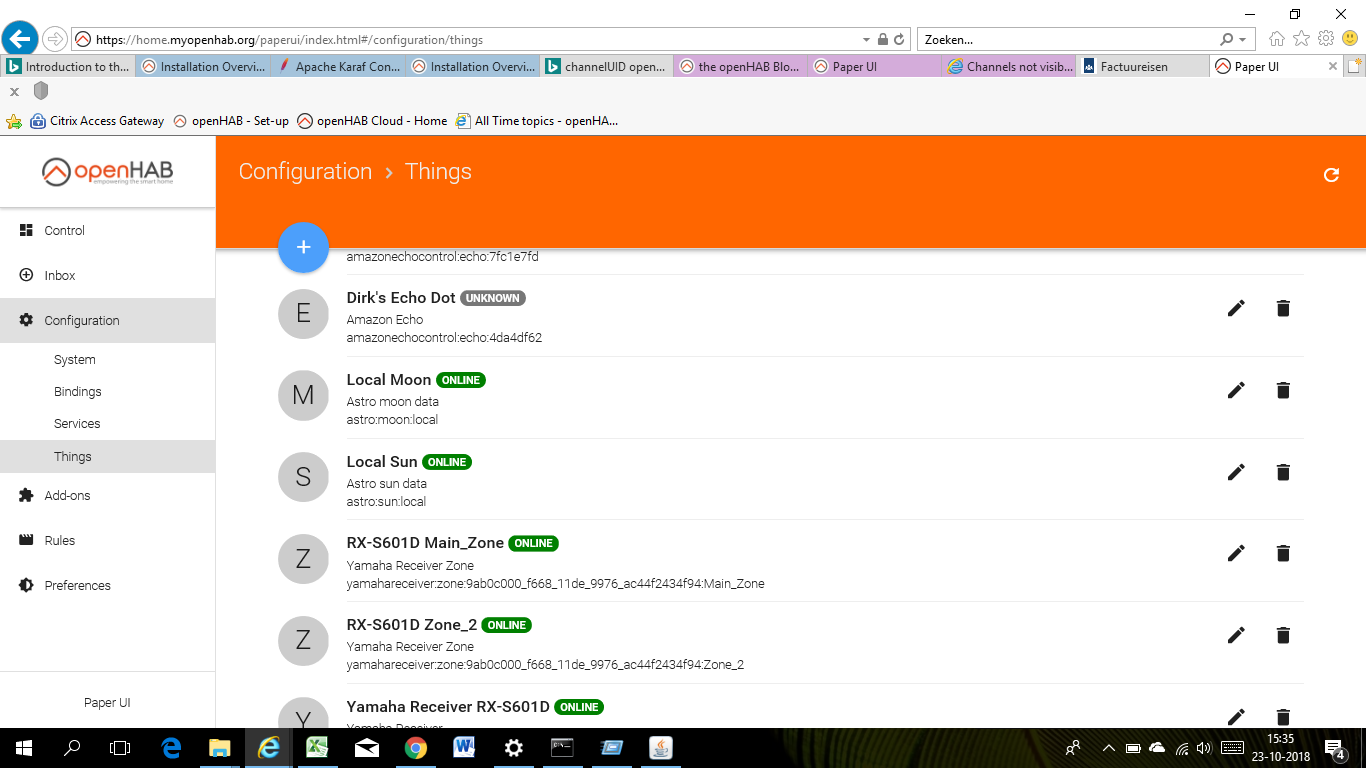1366x768 pixels.
Task: Edit Dirk's Echo Dot thing
Action: [1236, 308]
